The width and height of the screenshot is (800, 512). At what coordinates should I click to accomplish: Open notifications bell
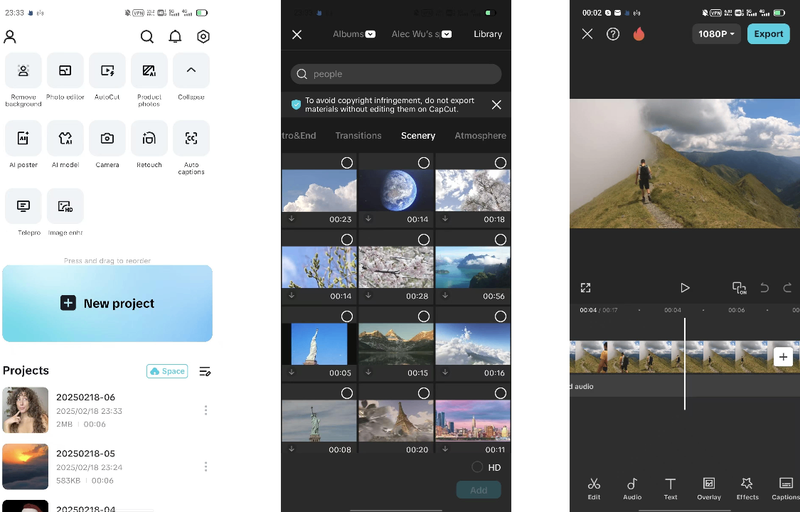point(175,36)
